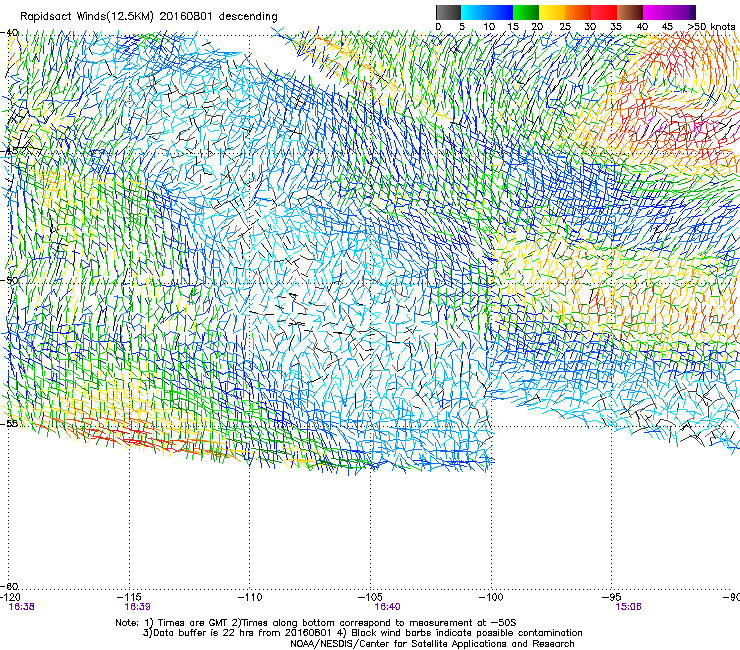
Task: Click the '0' label under the color bar
Action: [x=438, y=26]
